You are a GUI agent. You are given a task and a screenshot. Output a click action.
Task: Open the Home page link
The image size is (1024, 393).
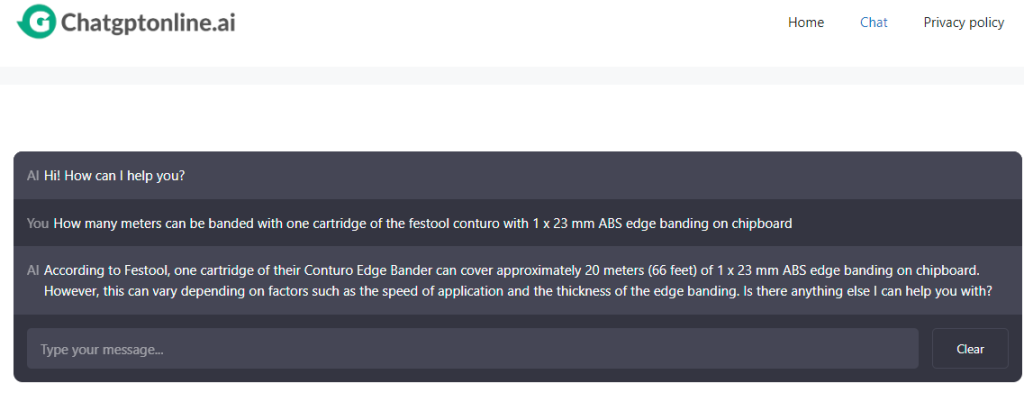(x=806, y=23)
